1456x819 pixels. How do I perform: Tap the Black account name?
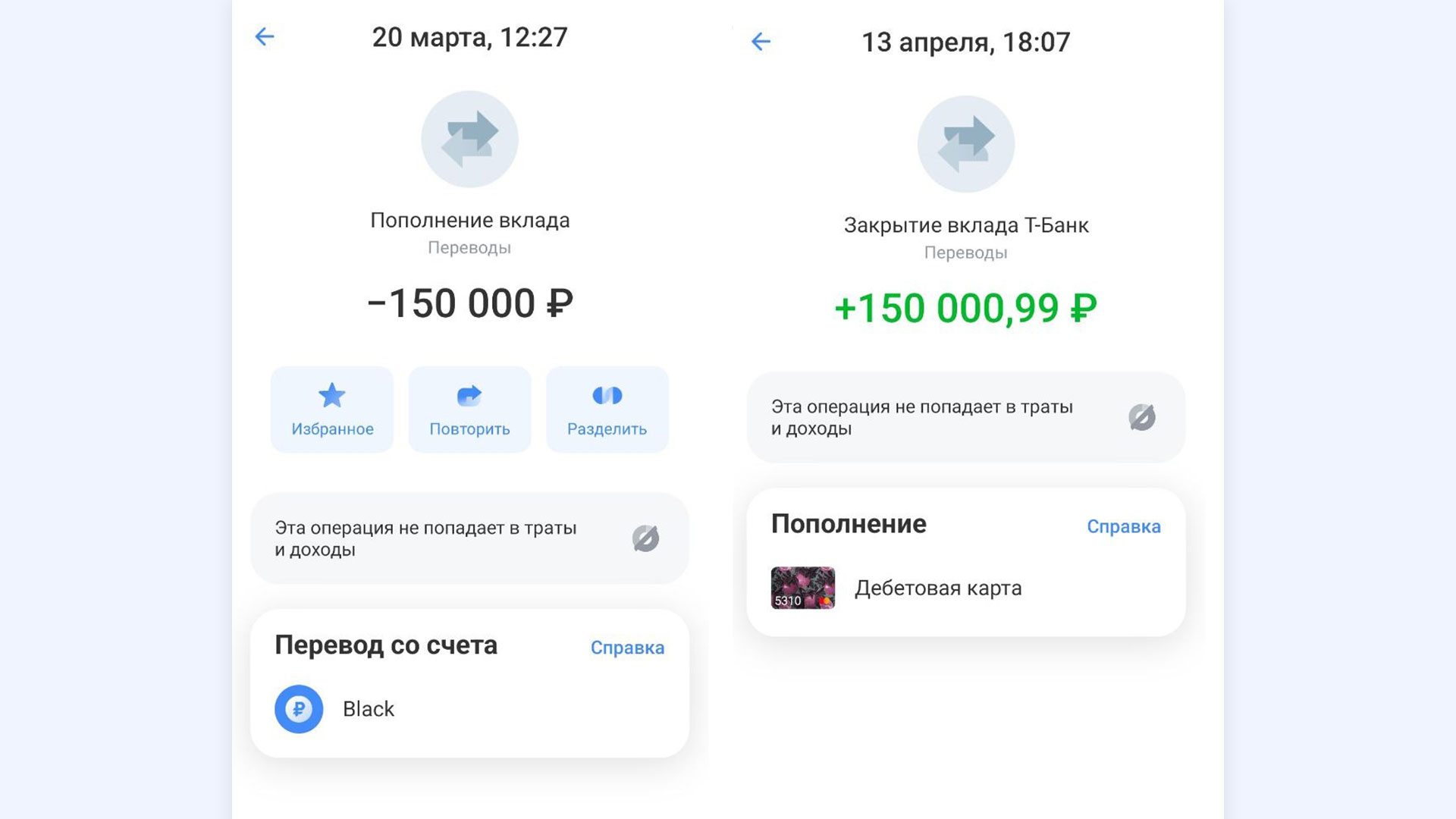pos(369,709)
